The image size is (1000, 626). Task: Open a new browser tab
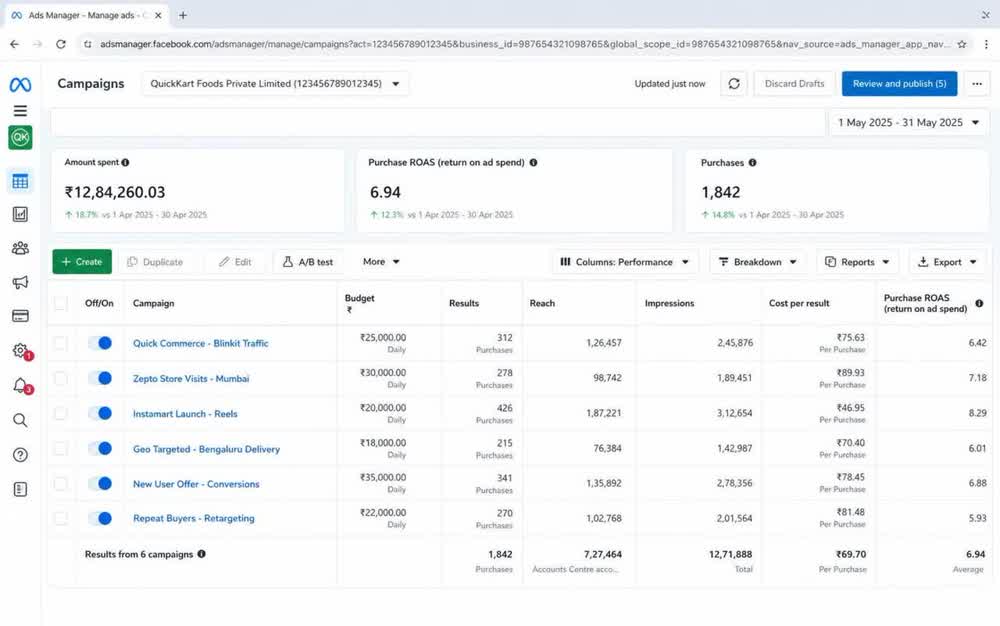point(182,15)
